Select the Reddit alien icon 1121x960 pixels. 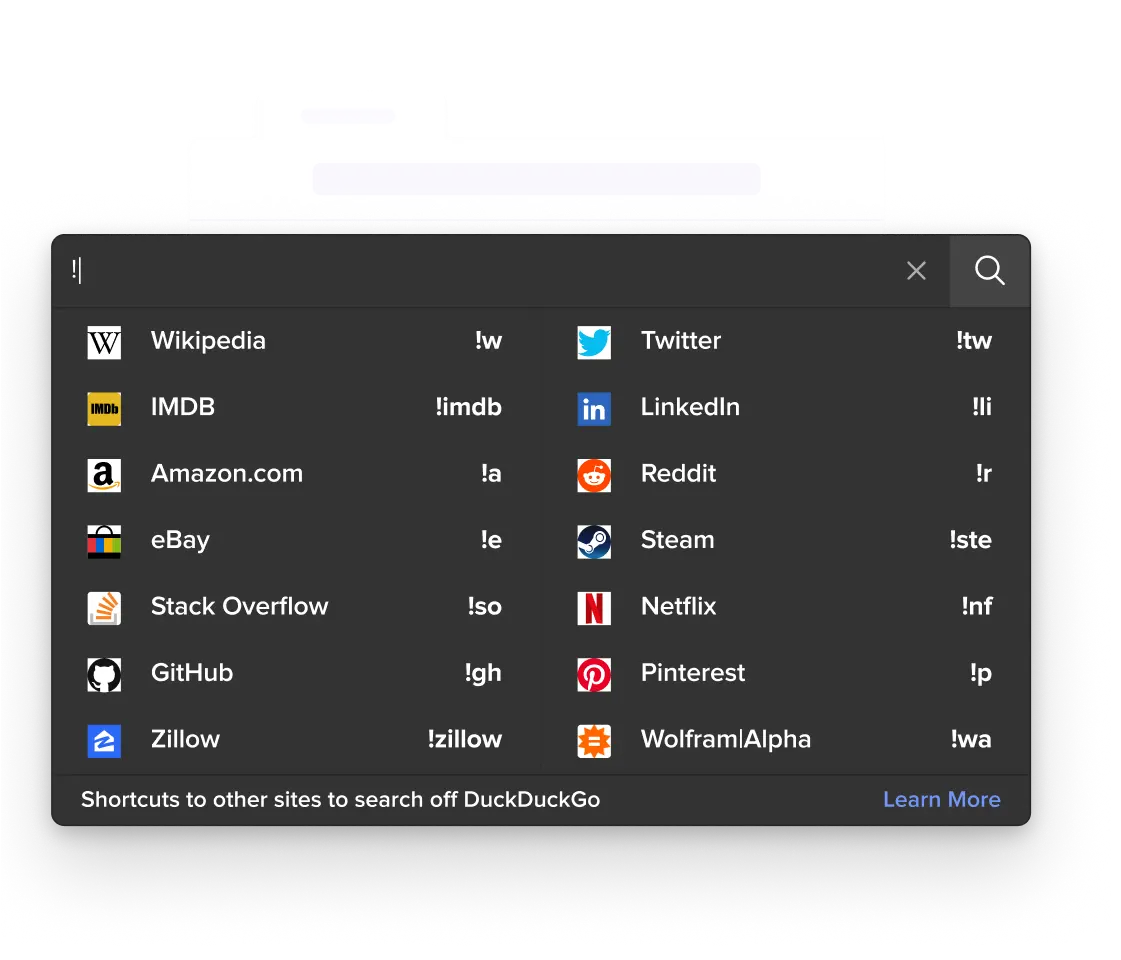tap(594, 475)
